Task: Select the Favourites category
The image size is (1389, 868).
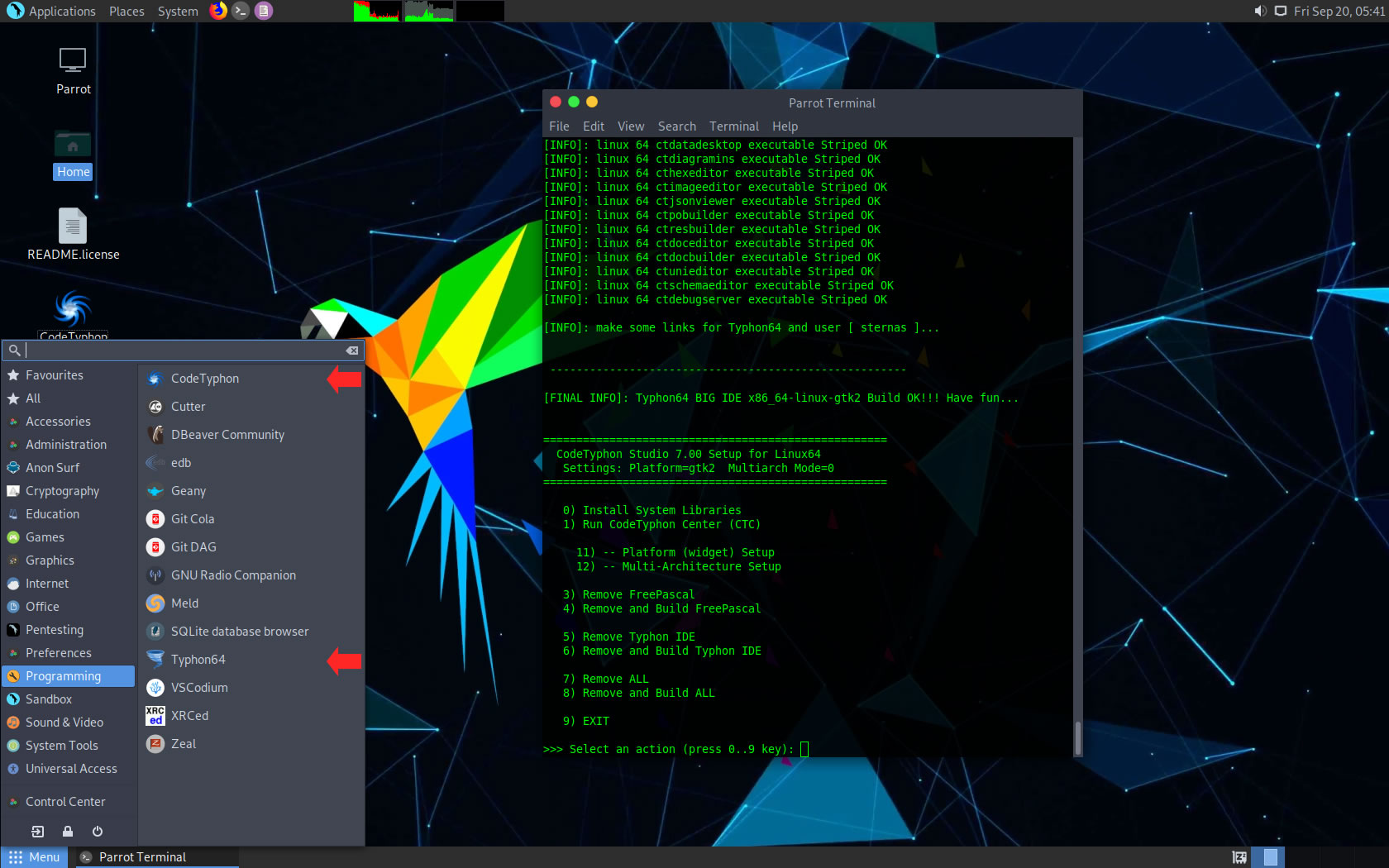Action: [x=69, y=375]
